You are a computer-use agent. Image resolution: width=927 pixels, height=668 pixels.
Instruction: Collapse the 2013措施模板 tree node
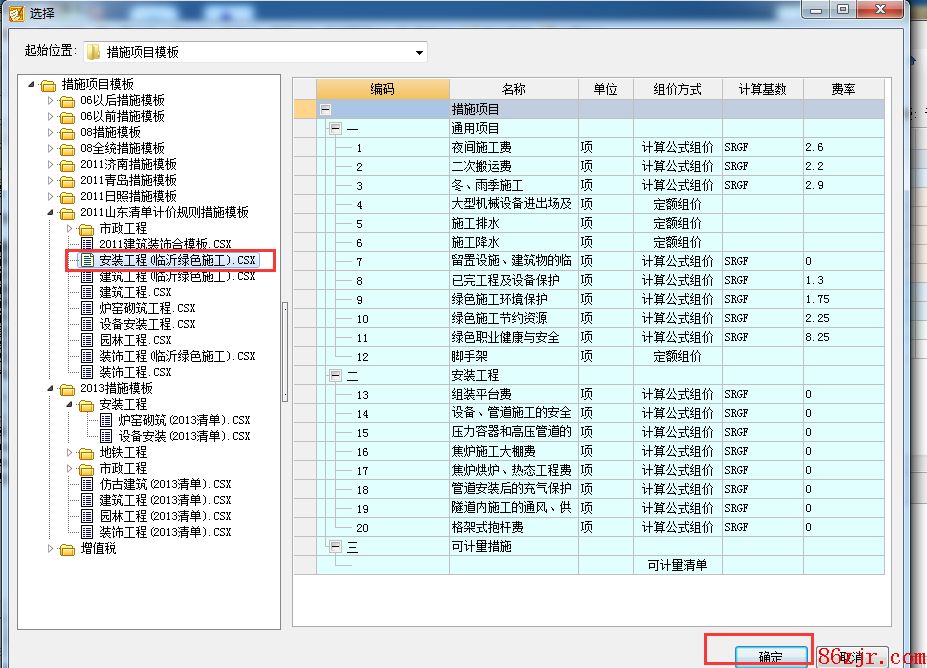(x=52, y=388)
